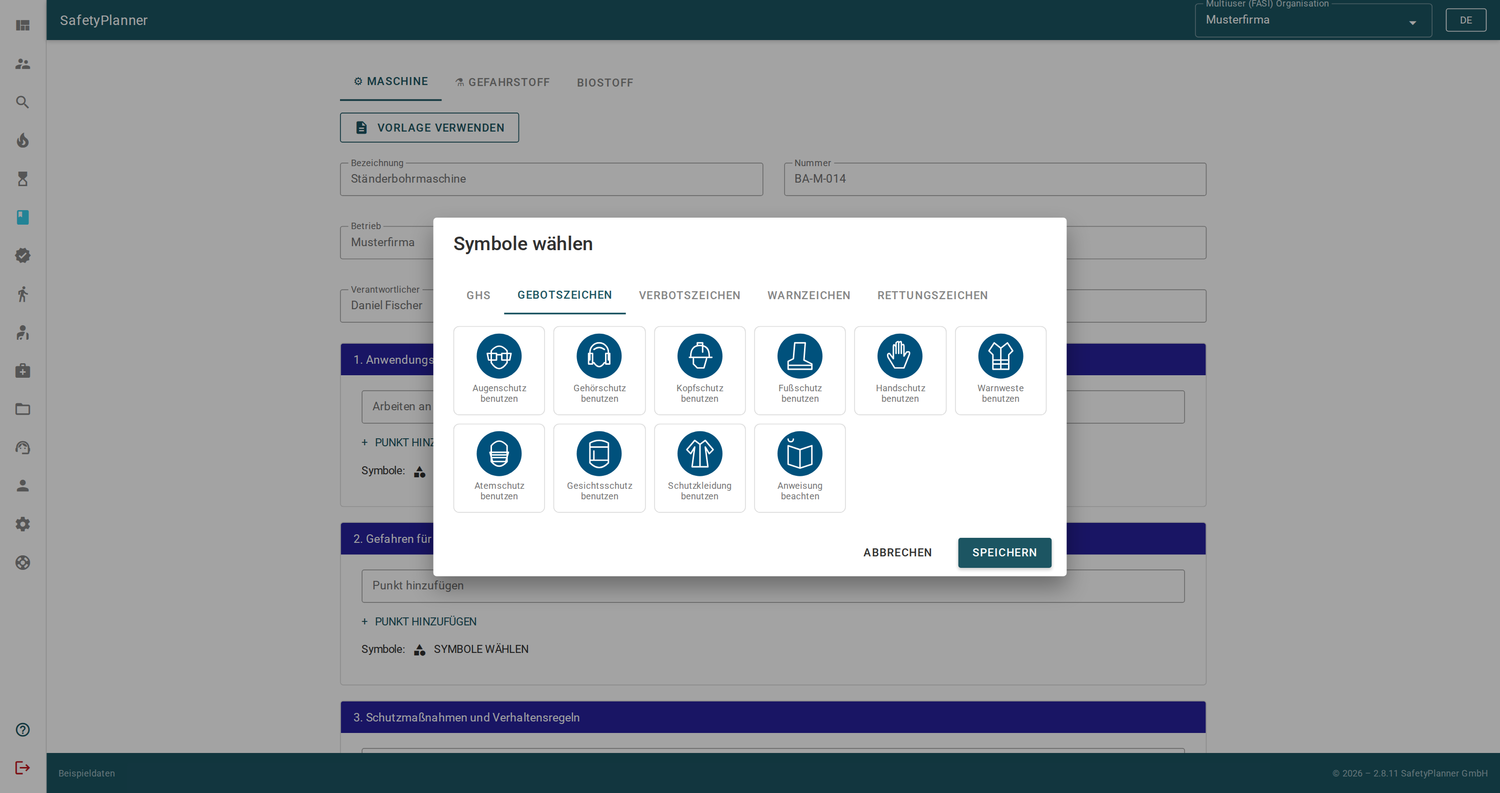Log out using the red exit icon
The image size is (1500, 793).
[x=23, y=768]
